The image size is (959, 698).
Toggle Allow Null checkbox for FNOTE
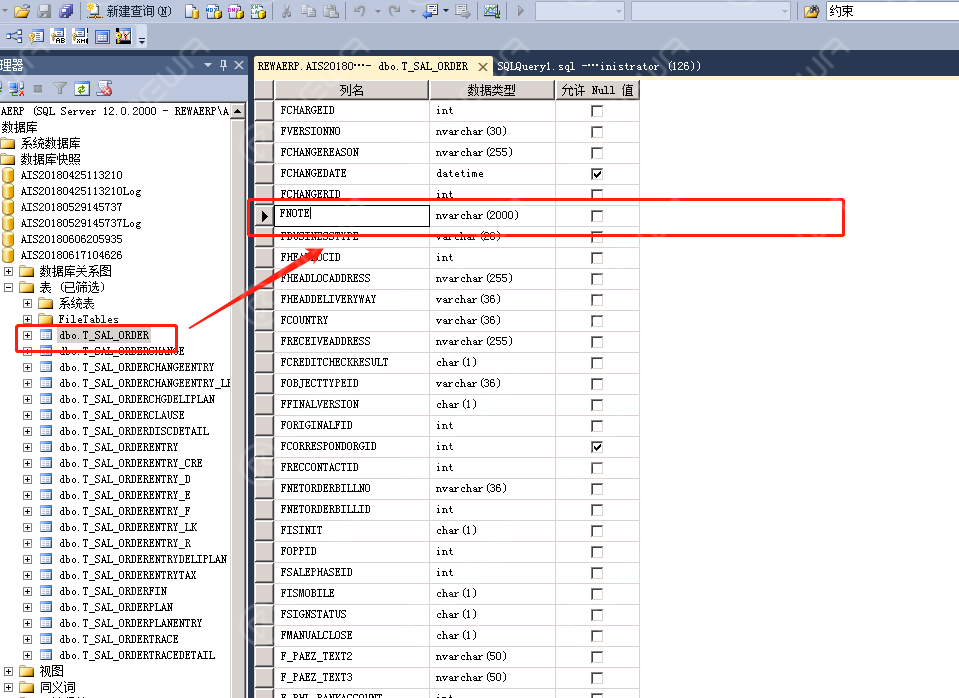click(597, 215)
